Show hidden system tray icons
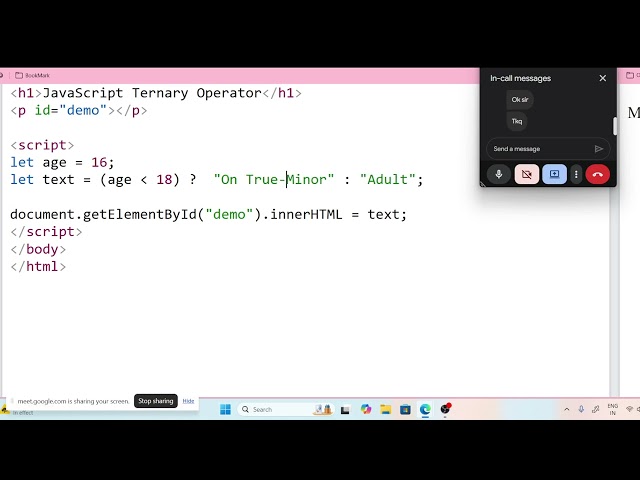This screenshot has height=480, width=640. (567, 409)
